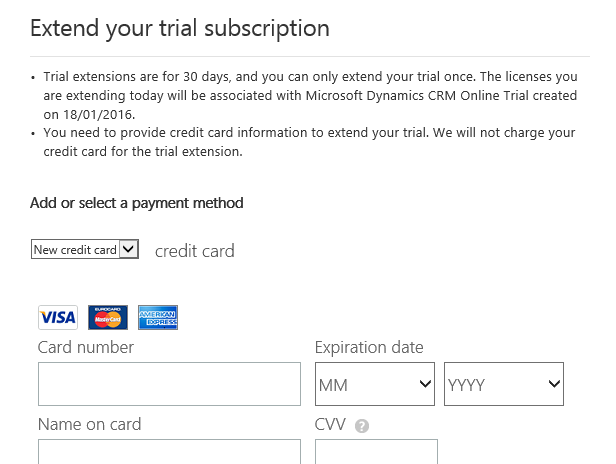Screen dimensions: 616x464
Task: Click into the Name on card field
Action: (x=169, y=452)
